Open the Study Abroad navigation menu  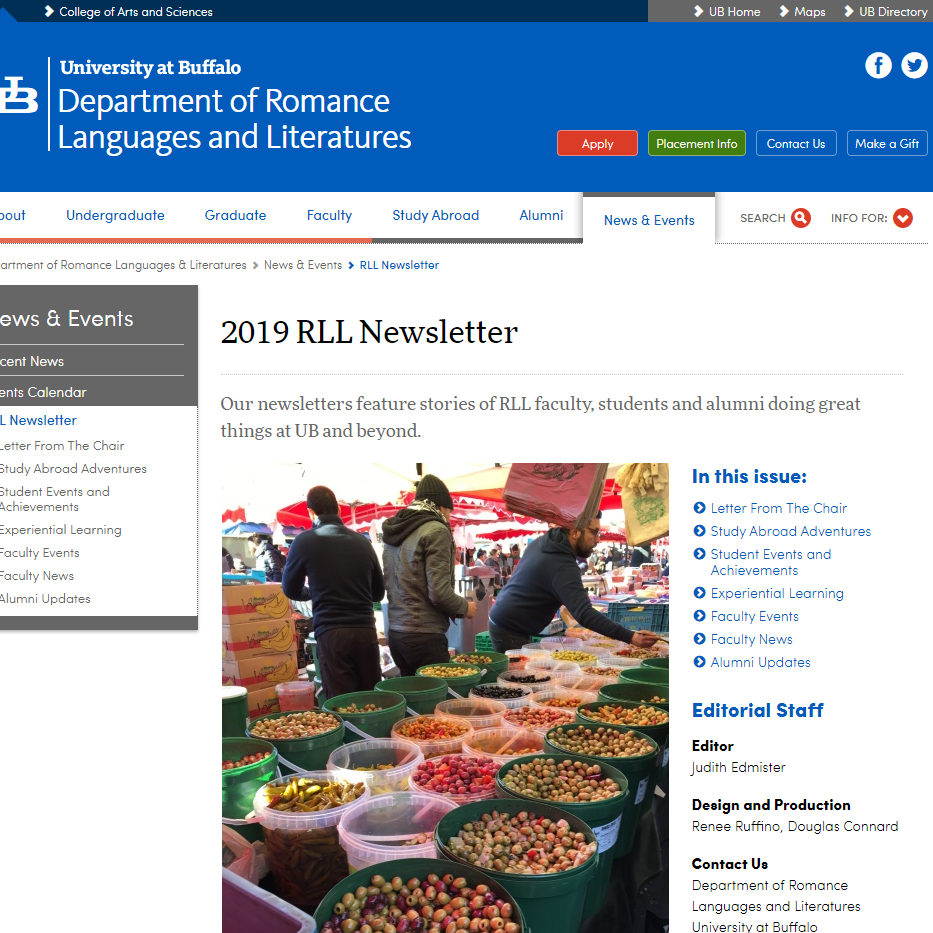435,215
